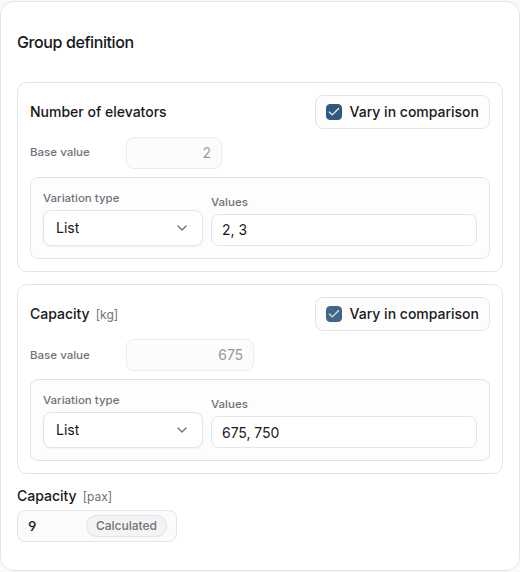Click Base value label under Capacity kg
This screenshot has height=572, width=520.
point(60,355)
